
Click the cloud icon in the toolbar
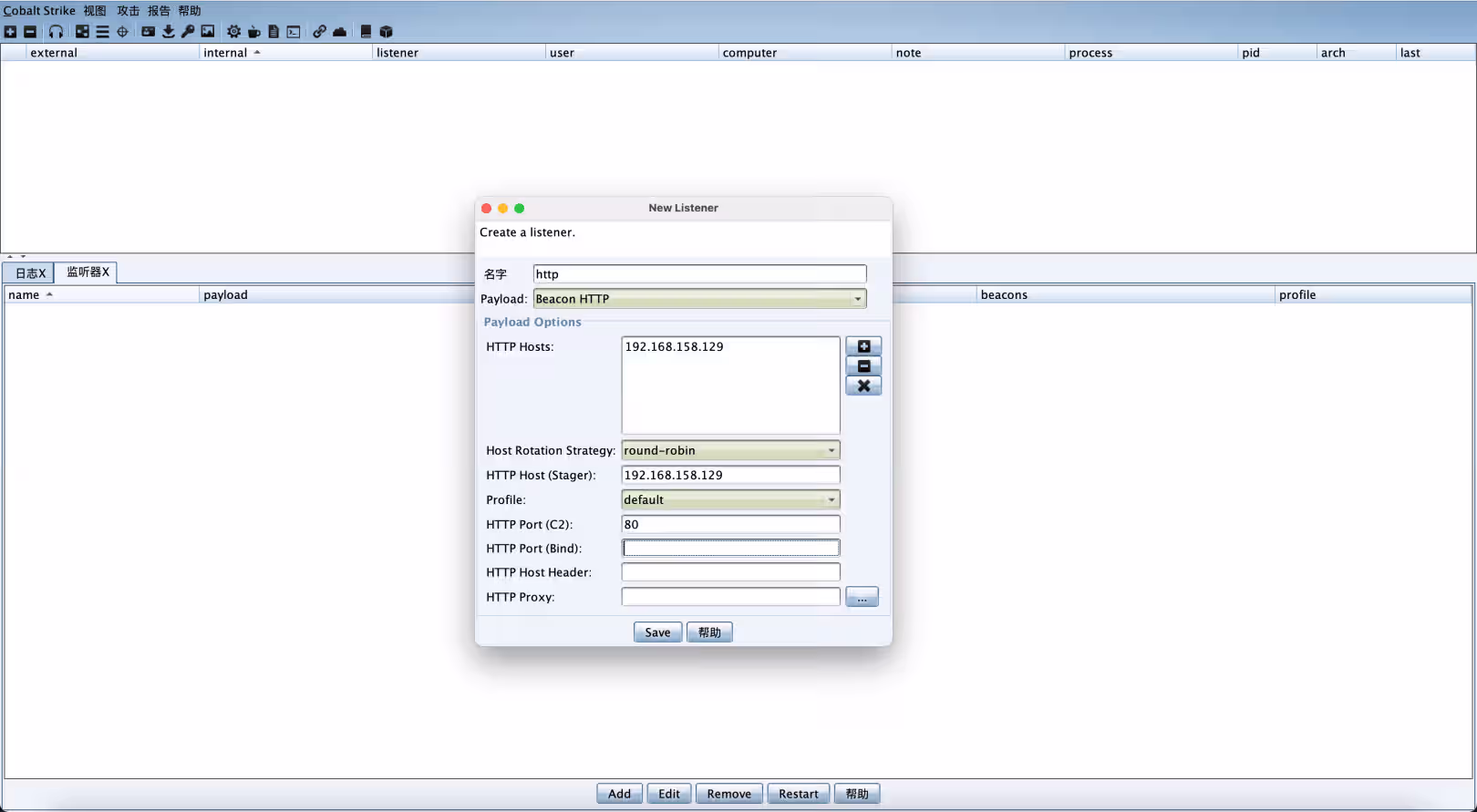click(x=340, y=32)
